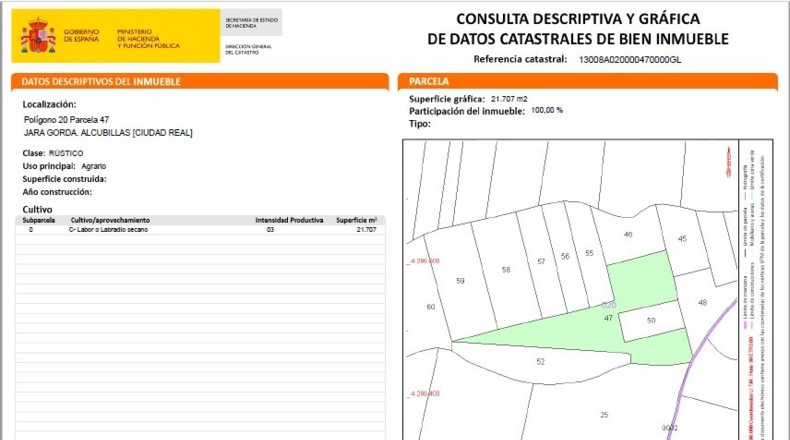790x440 pixels.
Task: Click the purple polygon label '020' on map
Action: click(609, 305)
